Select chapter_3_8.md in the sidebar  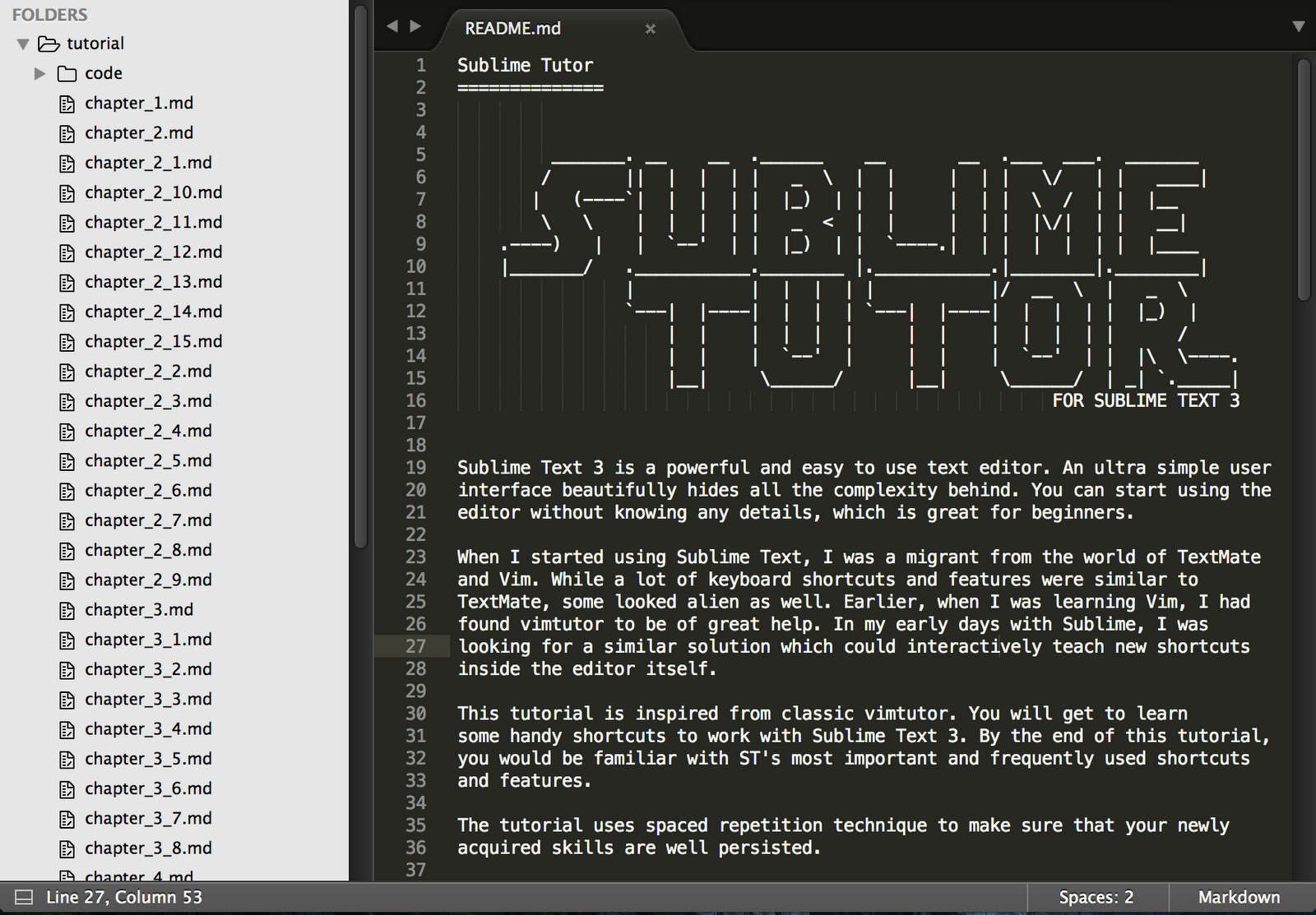(148, 848)
